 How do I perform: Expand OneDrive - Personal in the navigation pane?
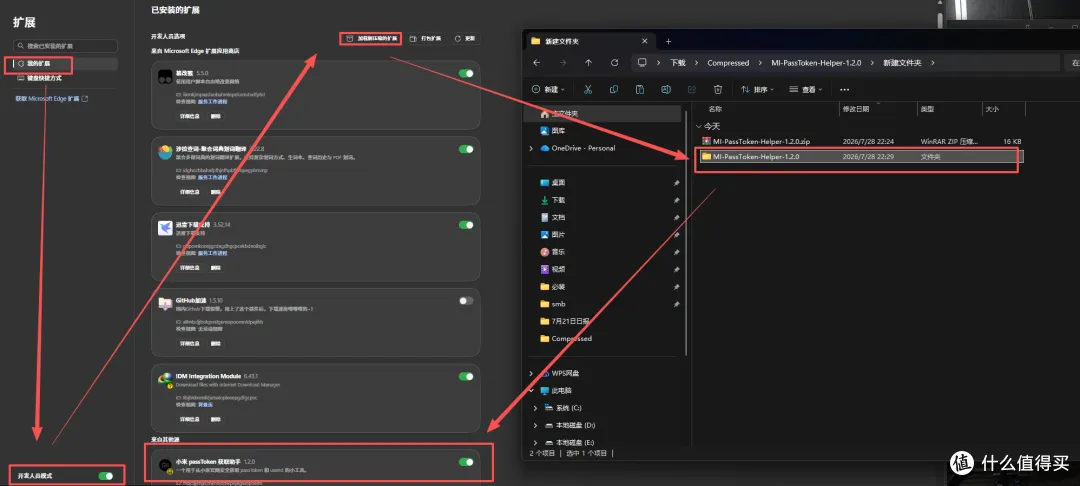click(531, 148)
